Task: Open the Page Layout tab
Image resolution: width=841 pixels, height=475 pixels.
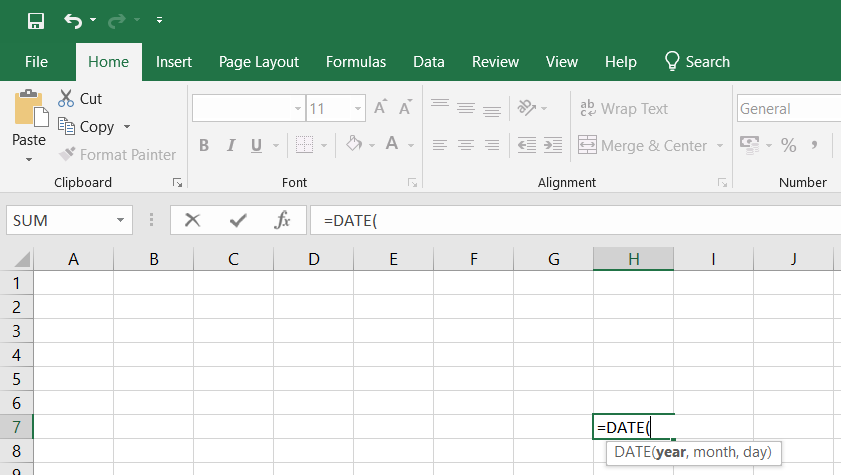Action: pos(259,62)
